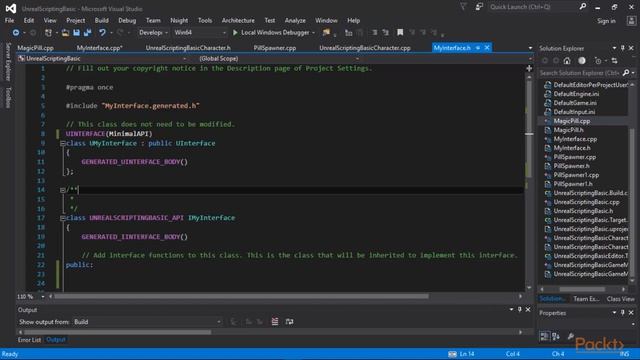Viewport: 640px width, 360px height.
Task: Switch to the Team Explorer panel tab
Action: pyautogui.click(x=587, y=299)
